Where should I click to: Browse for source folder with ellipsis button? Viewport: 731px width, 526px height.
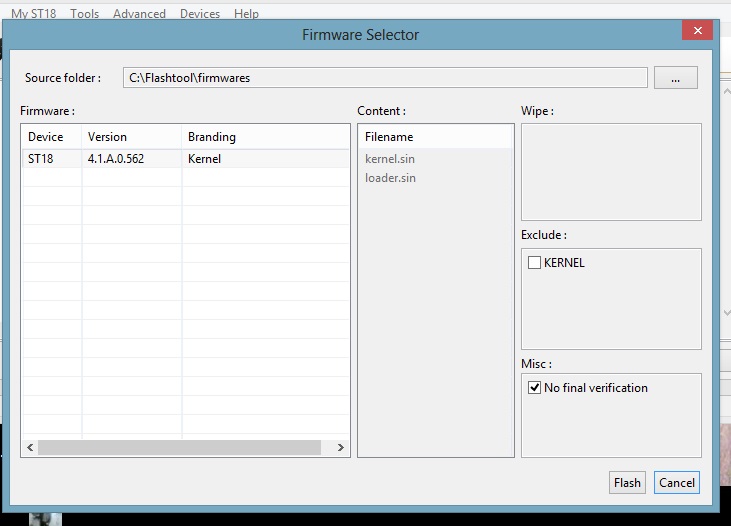click(676, 77)
